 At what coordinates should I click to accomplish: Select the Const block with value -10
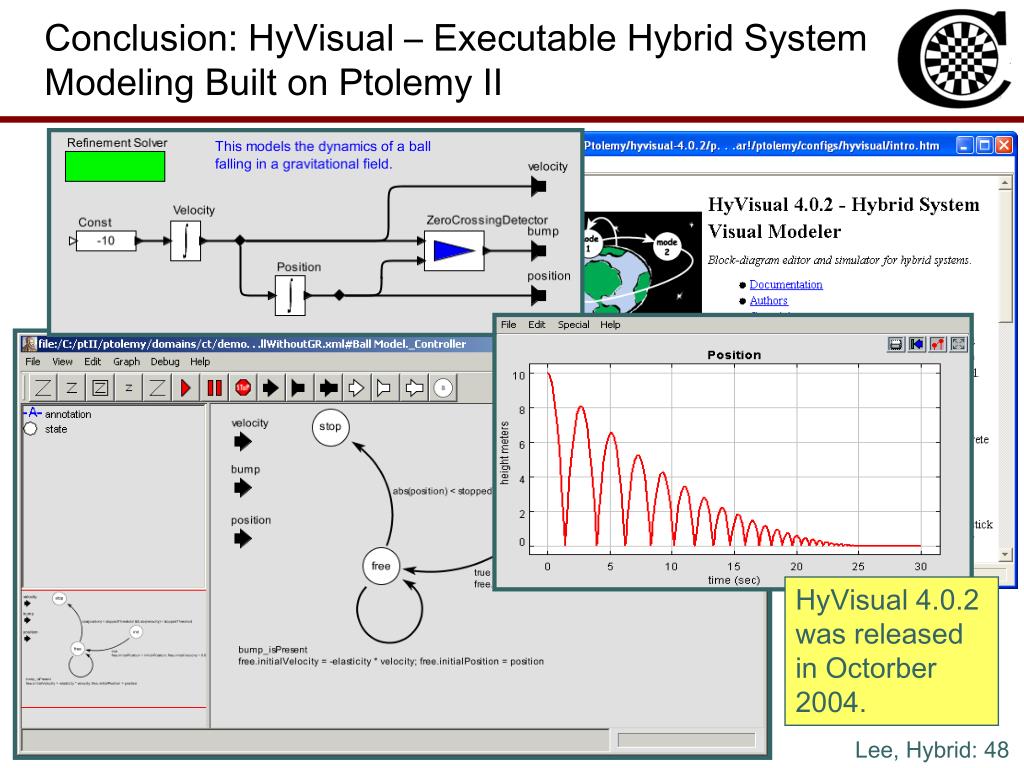[106, 241]
